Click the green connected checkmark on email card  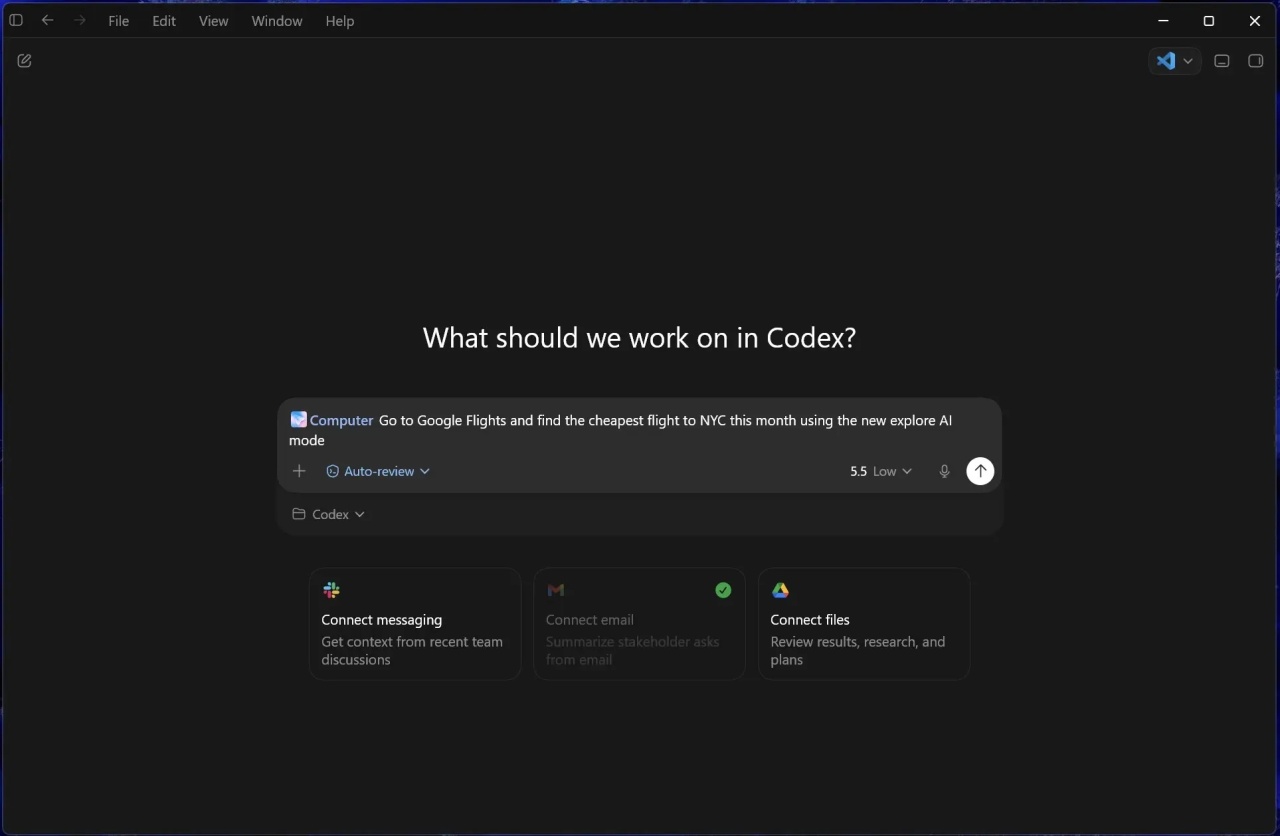[723, 590]
